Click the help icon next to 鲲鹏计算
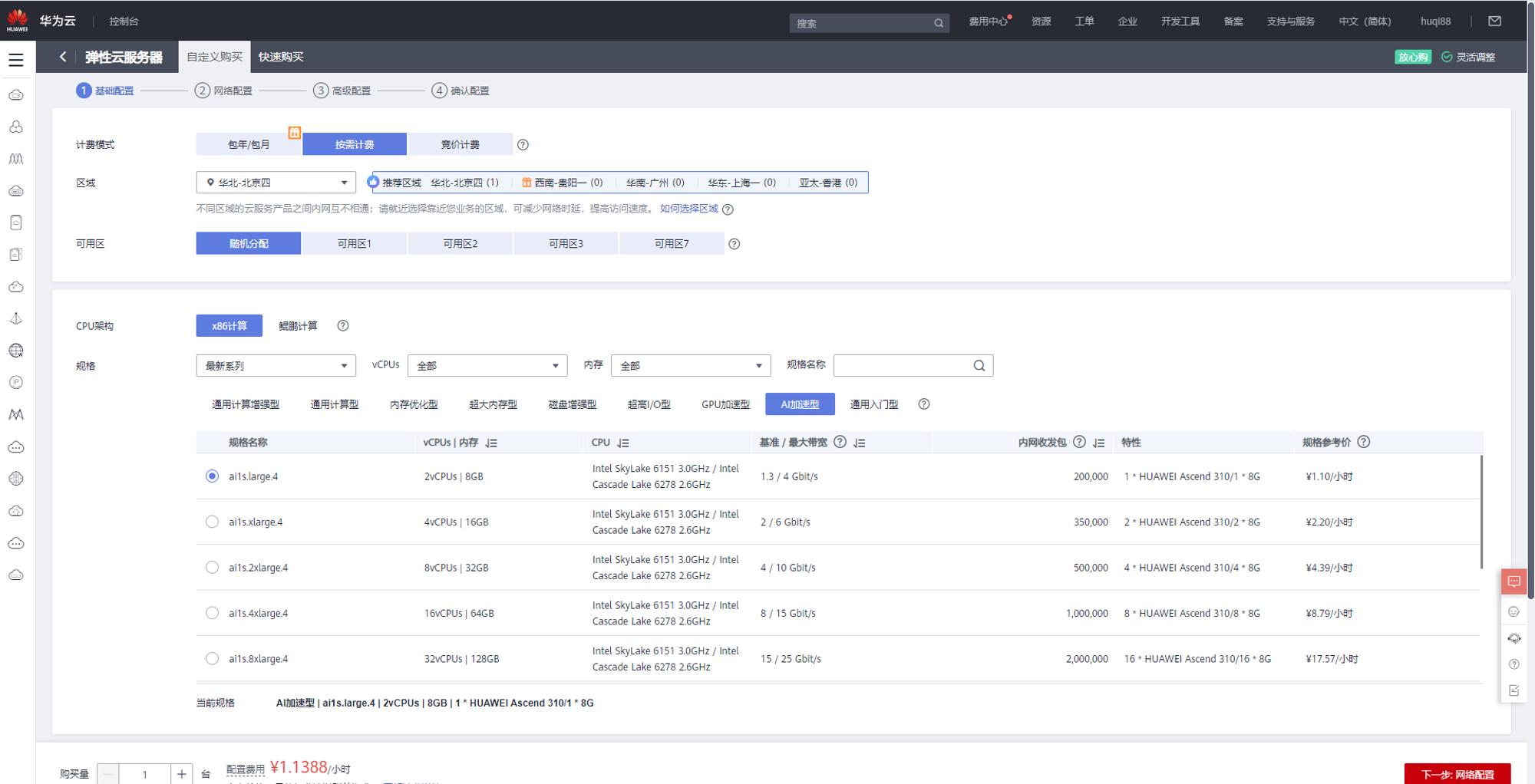The image size is (1535, 784). (x=343, y=326)
